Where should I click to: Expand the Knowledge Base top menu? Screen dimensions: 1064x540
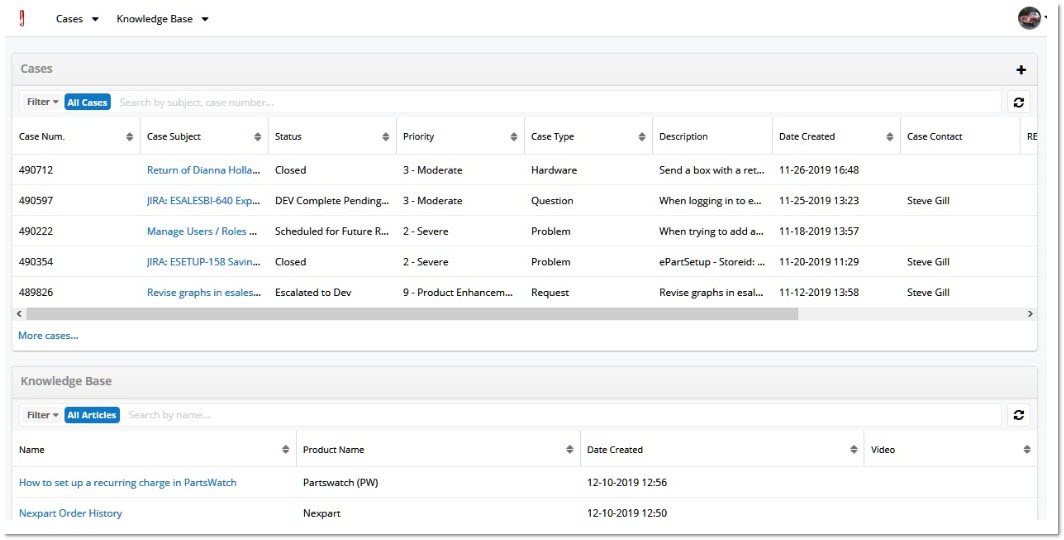162,19
